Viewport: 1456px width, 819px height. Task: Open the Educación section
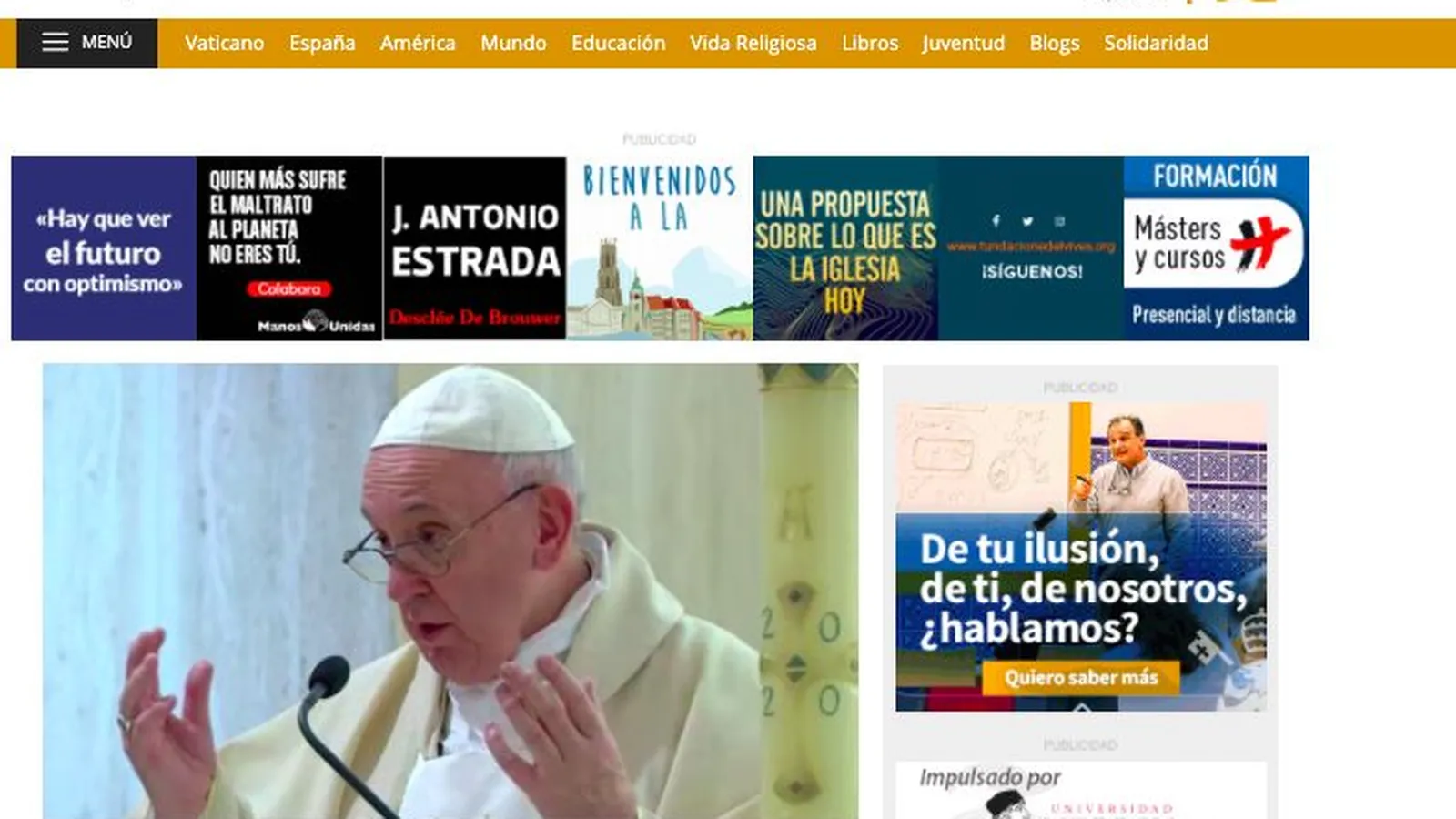(618, 44)
